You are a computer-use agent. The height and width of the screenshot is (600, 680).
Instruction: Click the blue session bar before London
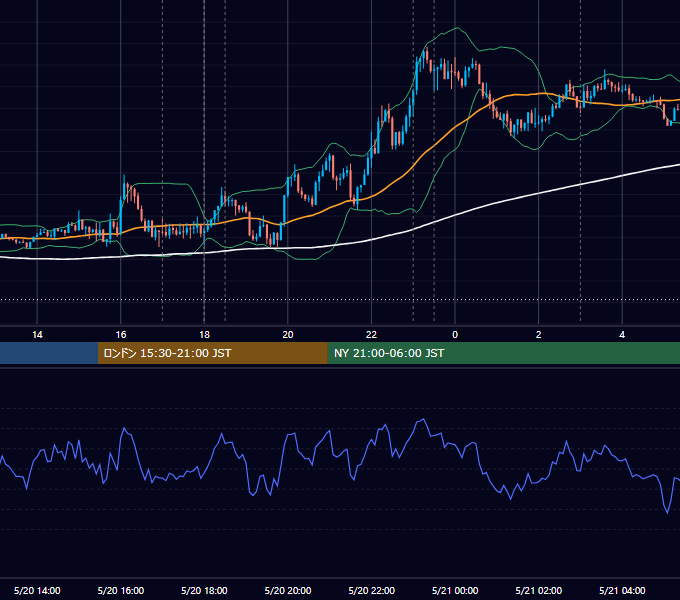click(49, 353)
